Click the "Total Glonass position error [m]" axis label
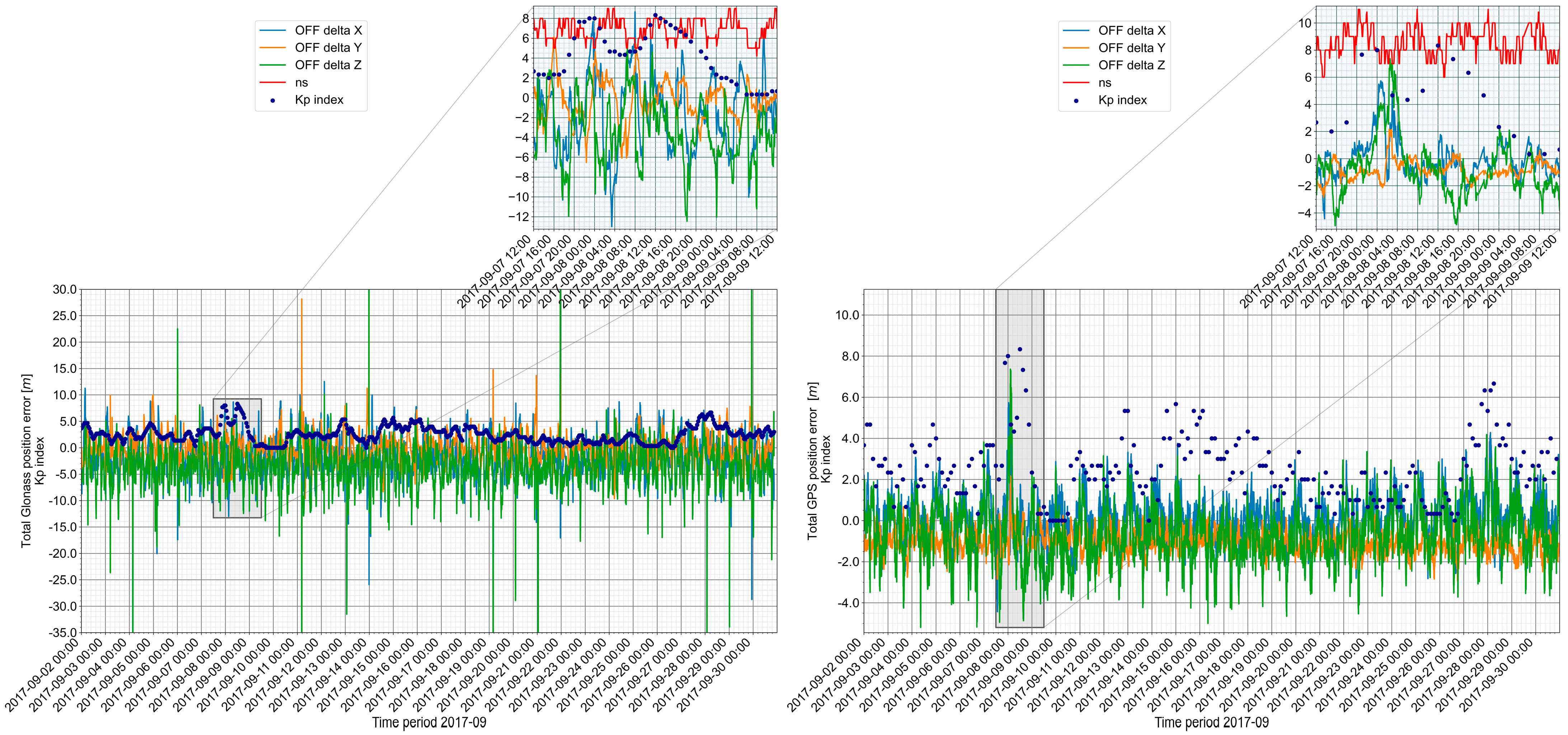The image size is (1568, 735). (26, 460)
